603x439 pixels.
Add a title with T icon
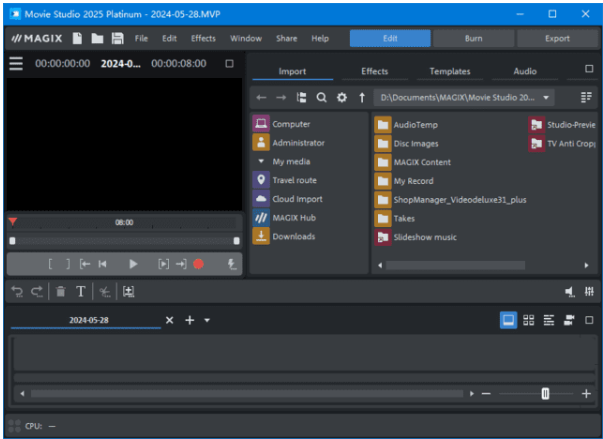81,292
